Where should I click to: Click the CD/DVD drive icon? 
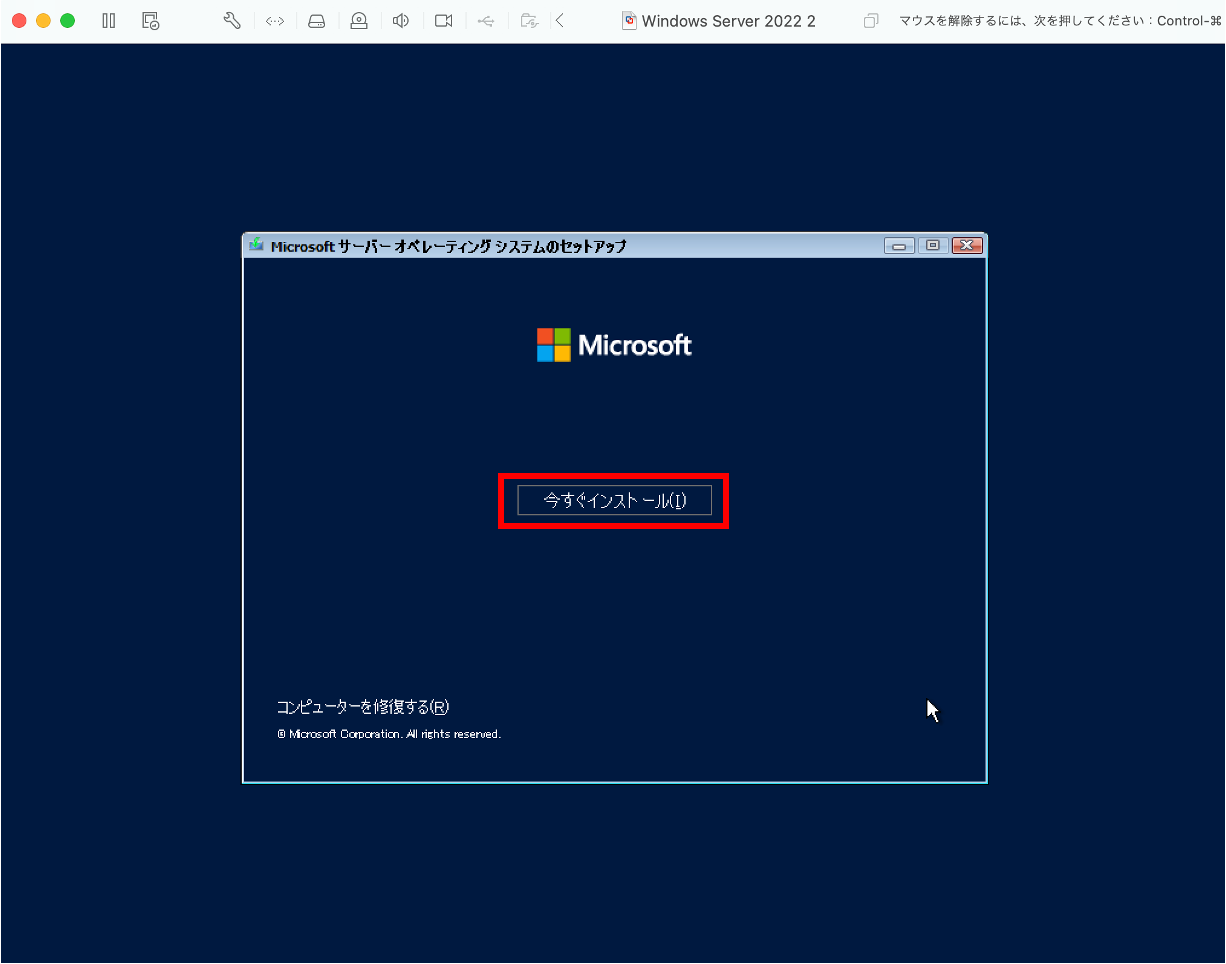click(358, 21)
